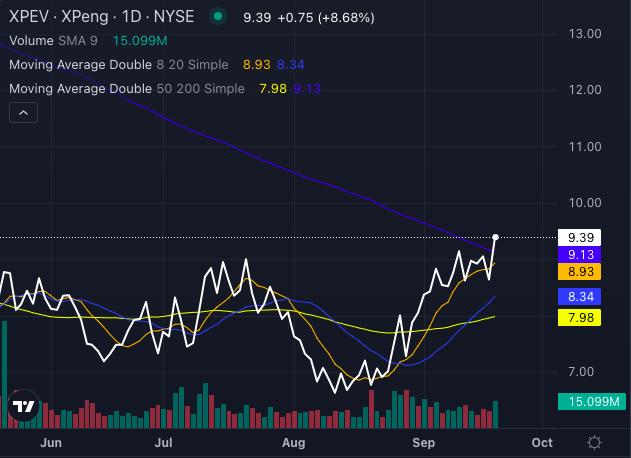This screenshot has height=458, width=631.
Task: Click the TradingView logo icon
Action: tap(23, 405)
